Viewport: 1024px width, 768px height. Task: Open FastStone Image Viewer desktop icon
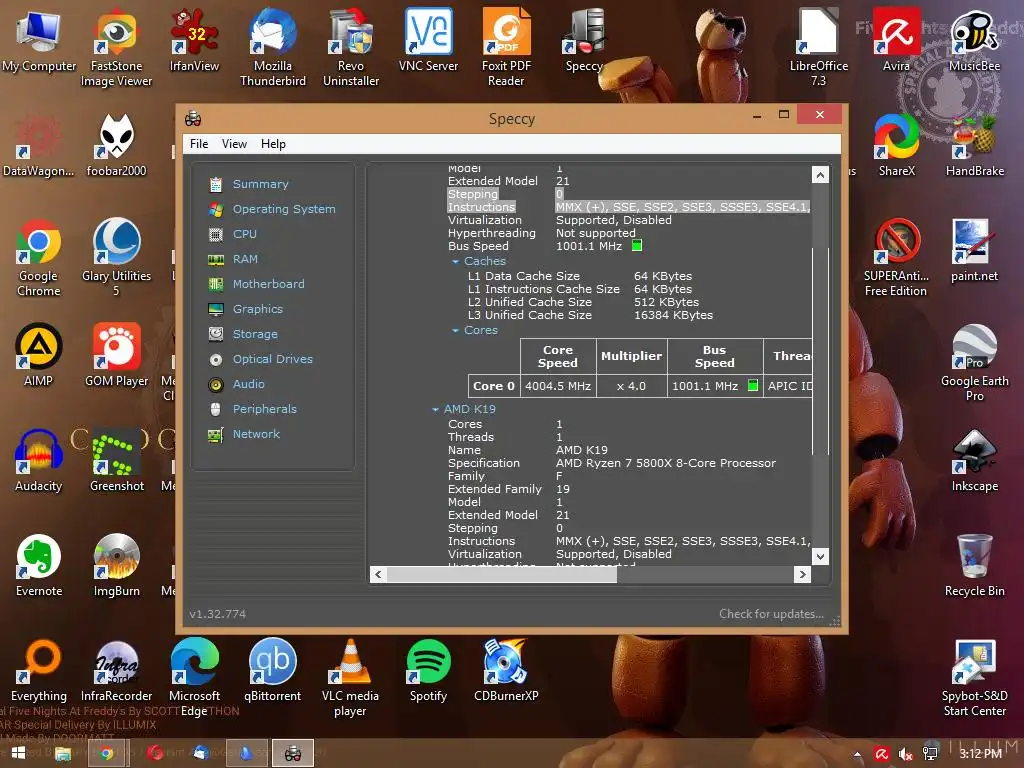click(x=116, y=47)
